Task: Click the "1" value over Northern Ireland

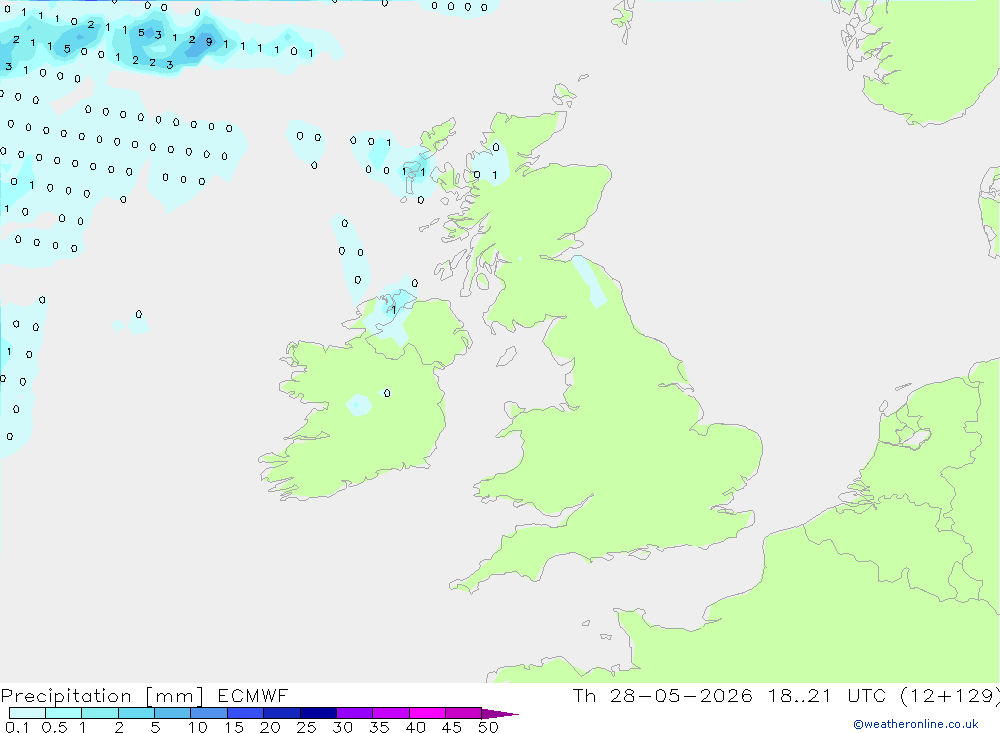Action: (x=394, y=310)
